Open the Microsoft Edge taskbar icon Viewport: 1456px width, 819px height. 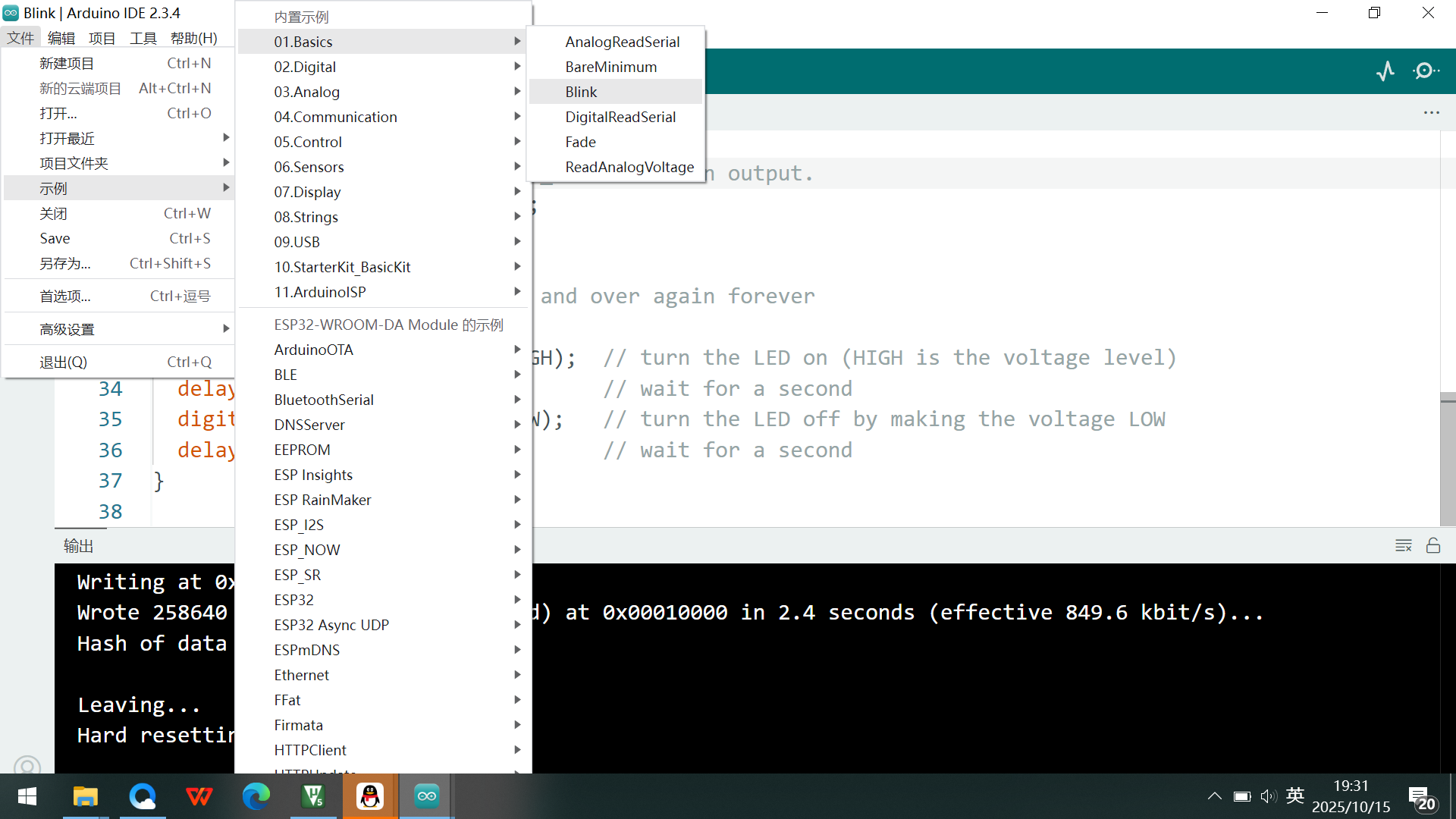pyautogui.click(x=256, y=796)
